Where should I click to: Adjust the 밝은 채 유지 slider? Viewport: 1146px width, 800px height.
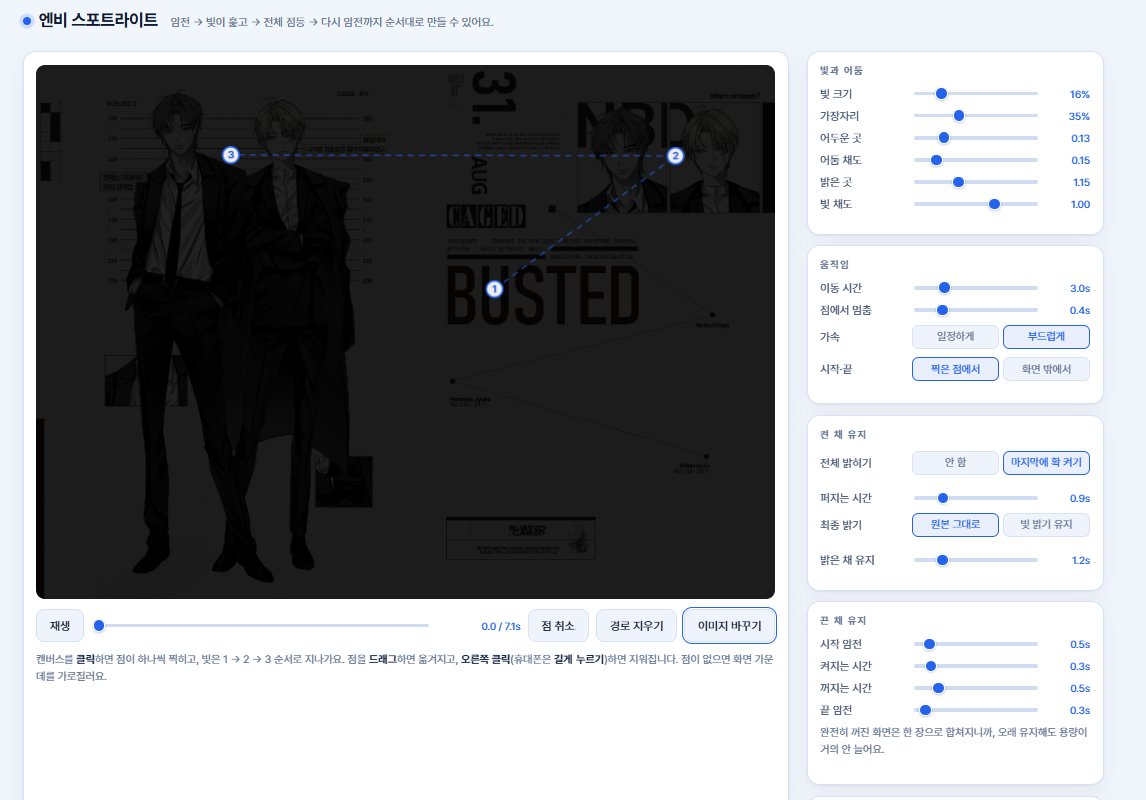[976, 560]
